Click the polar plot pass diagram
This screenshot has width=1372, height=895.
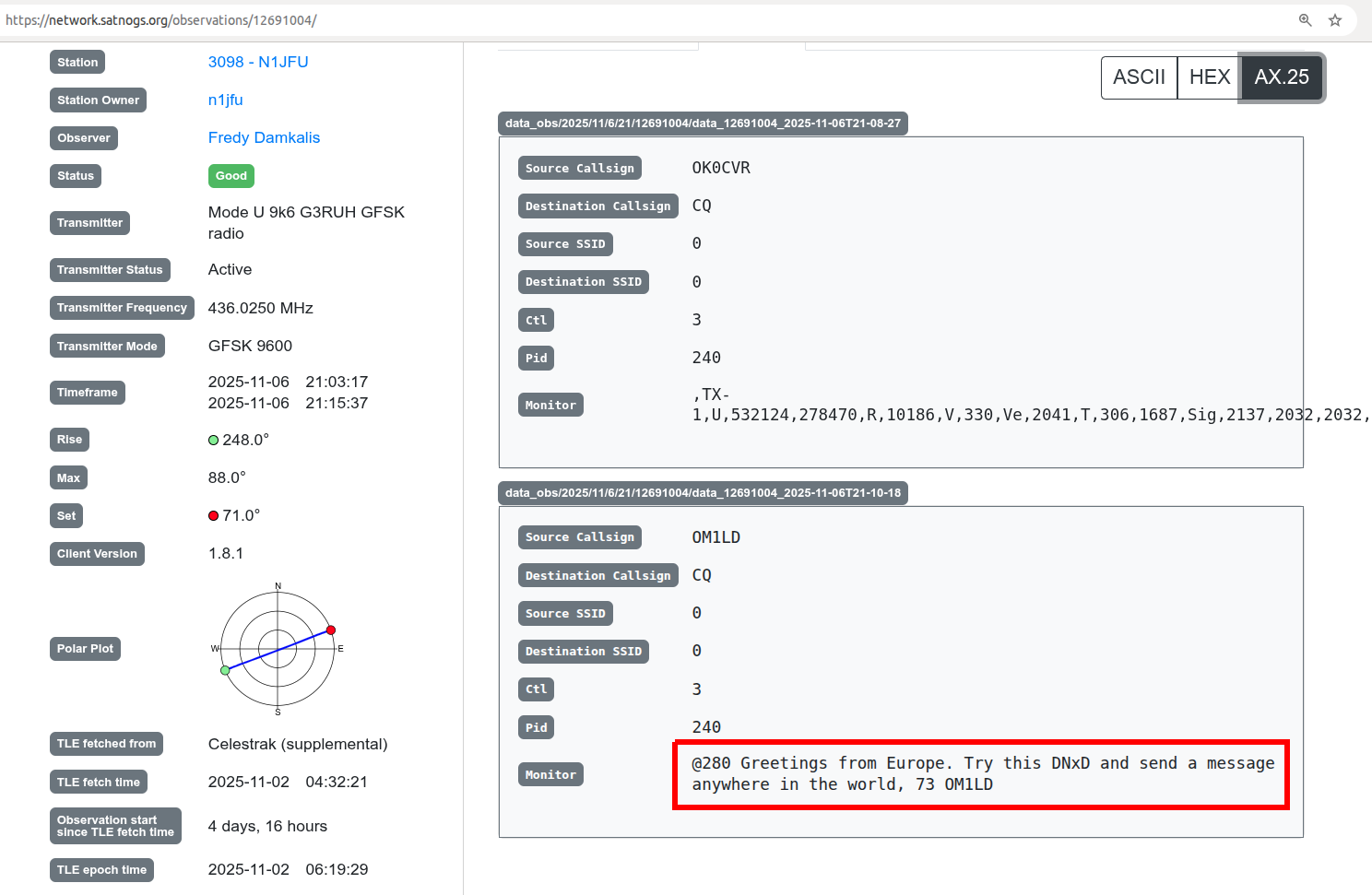pos(278,649)
